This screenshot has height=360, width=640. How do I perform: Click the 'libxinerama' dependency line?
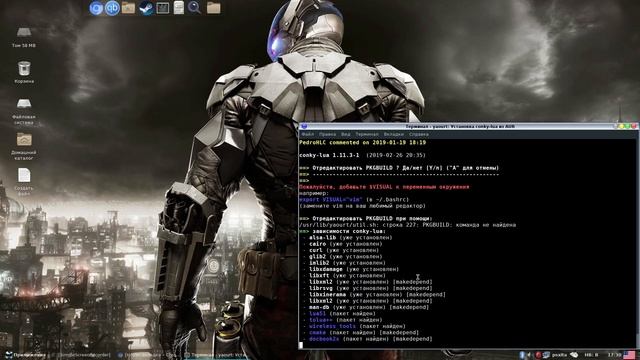374,294
